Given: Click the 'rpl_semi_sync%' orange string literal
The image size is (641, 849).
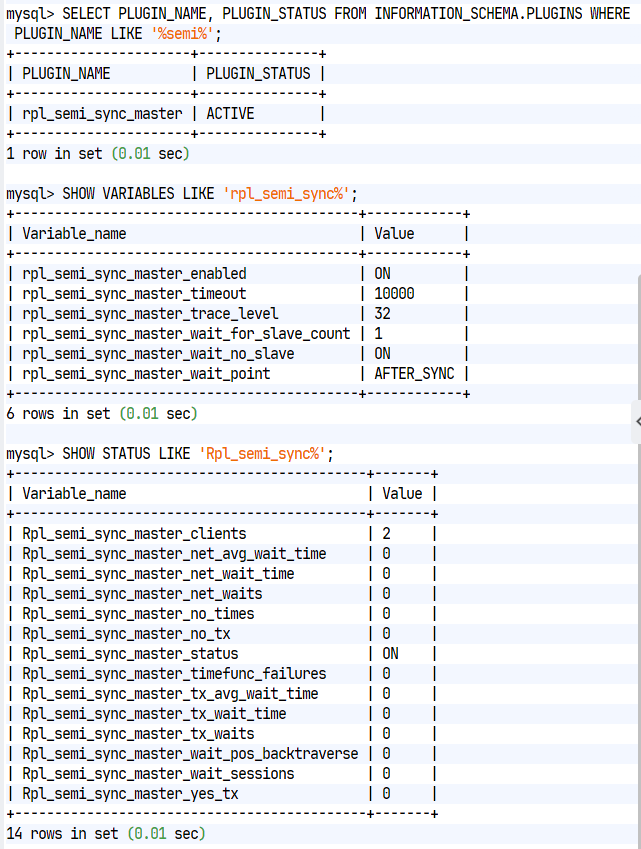Looking at the screenshot, I should pos(286,194).
